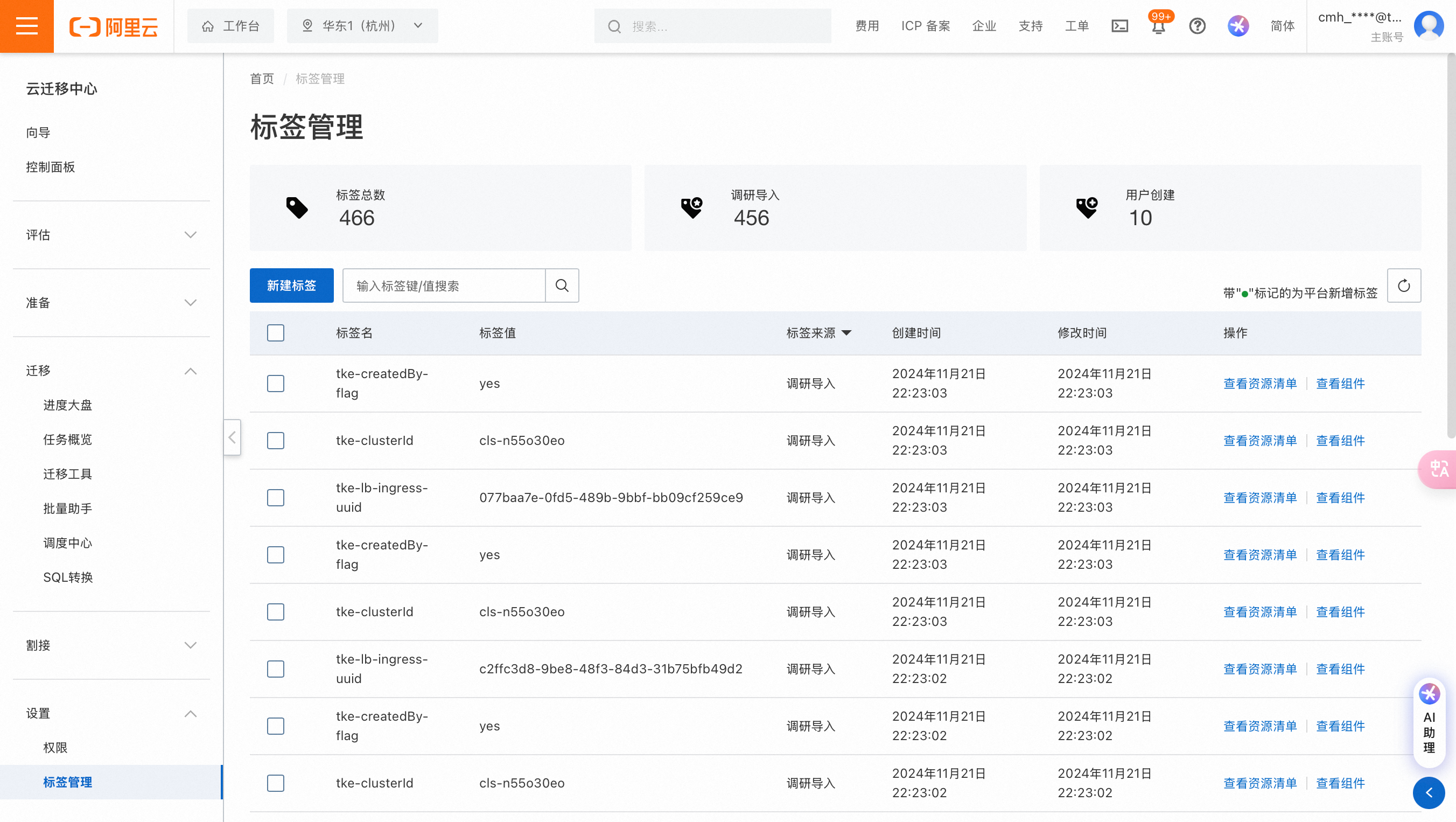
Task: Open the 华东1（杭州）region dropdown
Action: pos(362,26)
